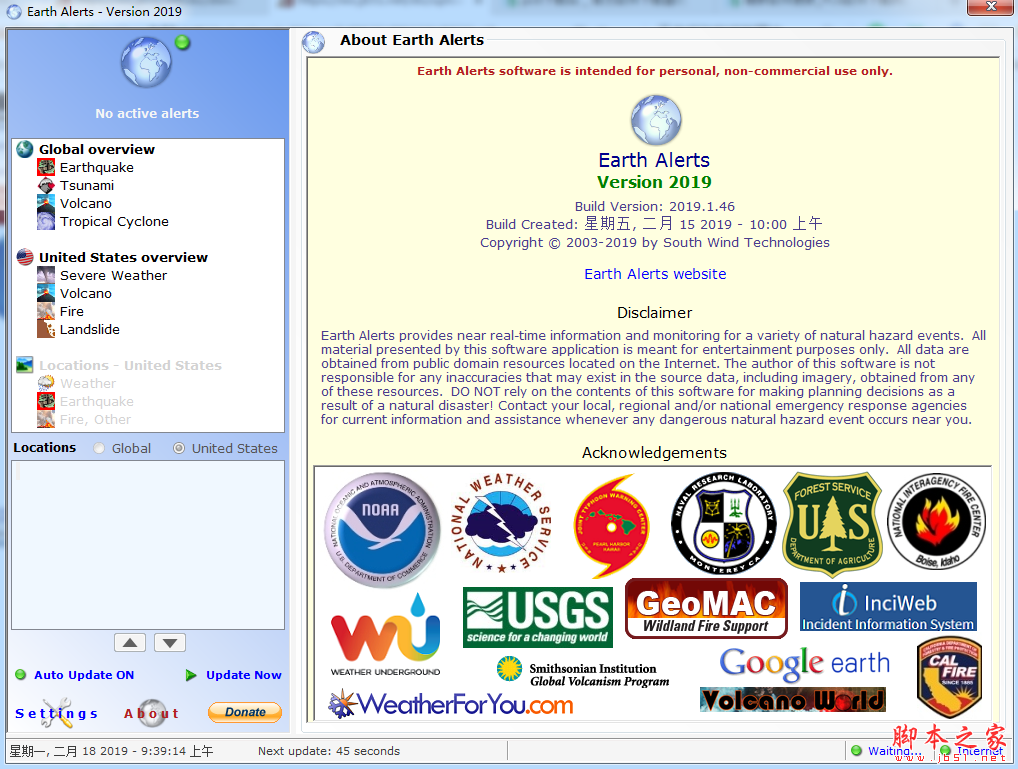Click the National Weather Service logo
This screenshot has height=769, width=1018.
coord(502,523)
